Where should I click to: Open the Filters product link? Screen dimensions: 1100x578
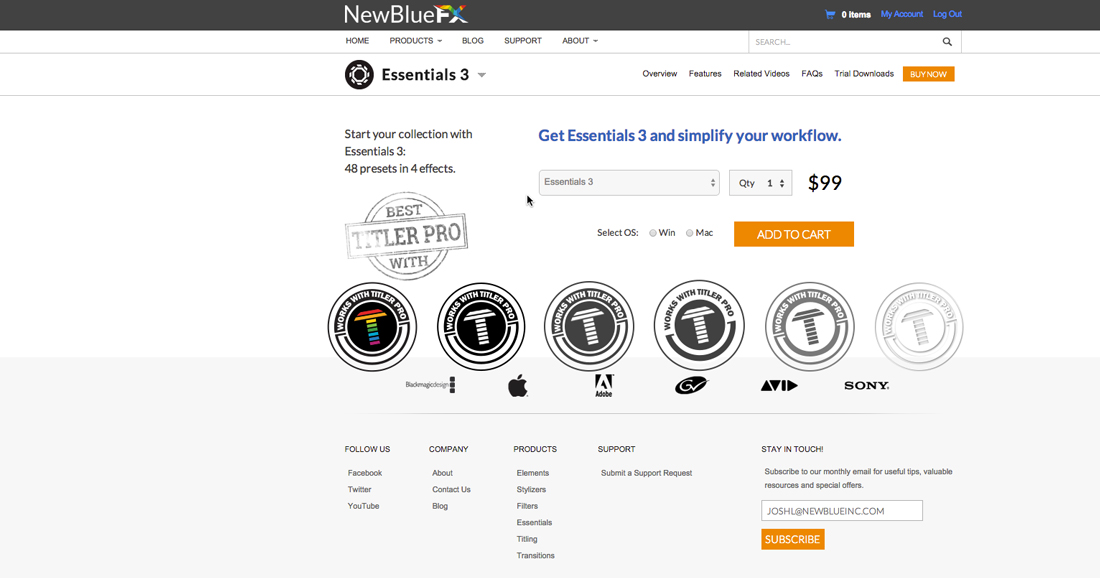527,506
